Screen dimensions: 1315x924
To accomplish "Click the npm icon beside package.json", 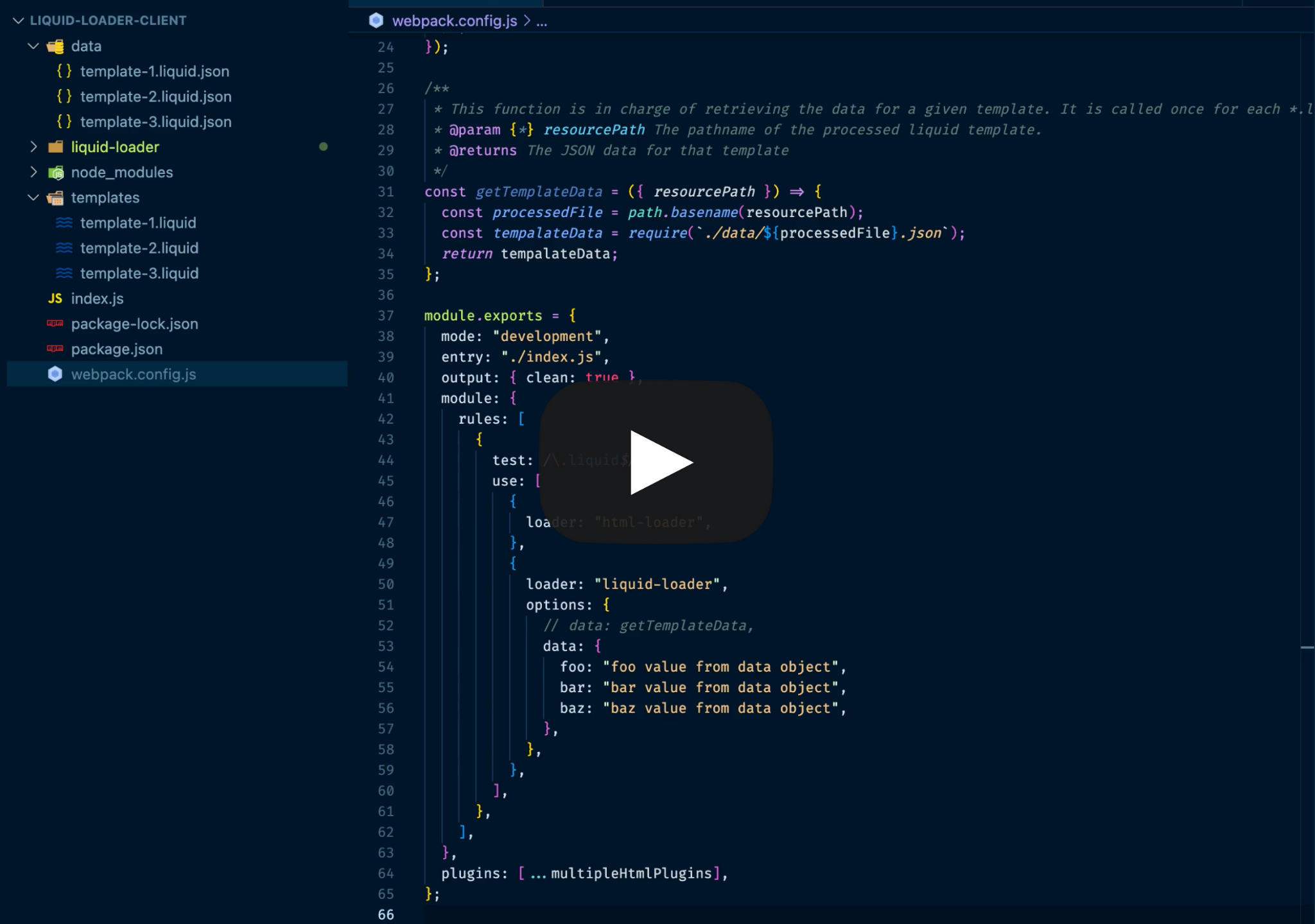I will pyautogui.click(x=55, y=349).
